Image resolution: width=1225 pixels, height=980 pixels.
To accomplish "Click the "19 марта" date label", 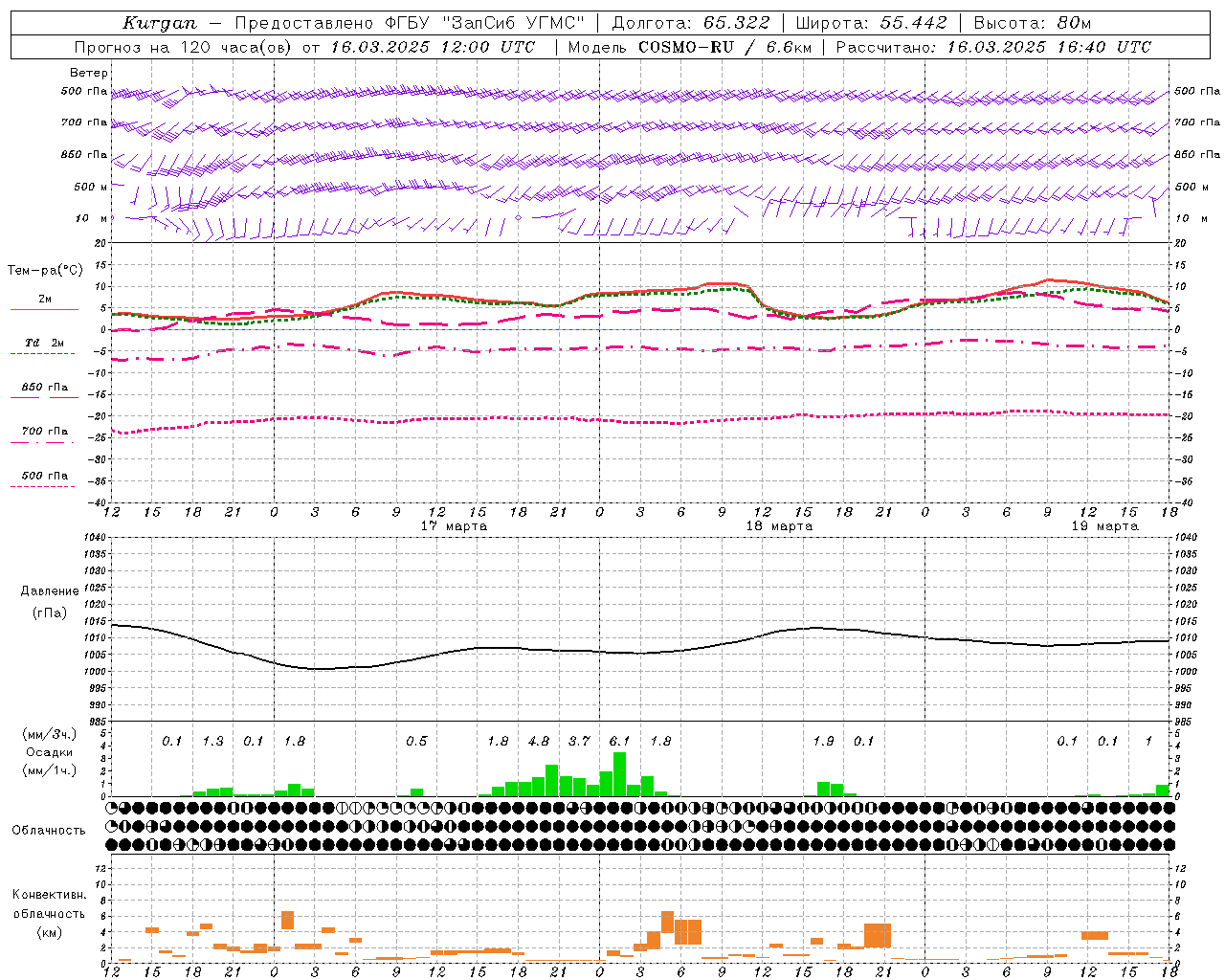I will [1104, 526].
